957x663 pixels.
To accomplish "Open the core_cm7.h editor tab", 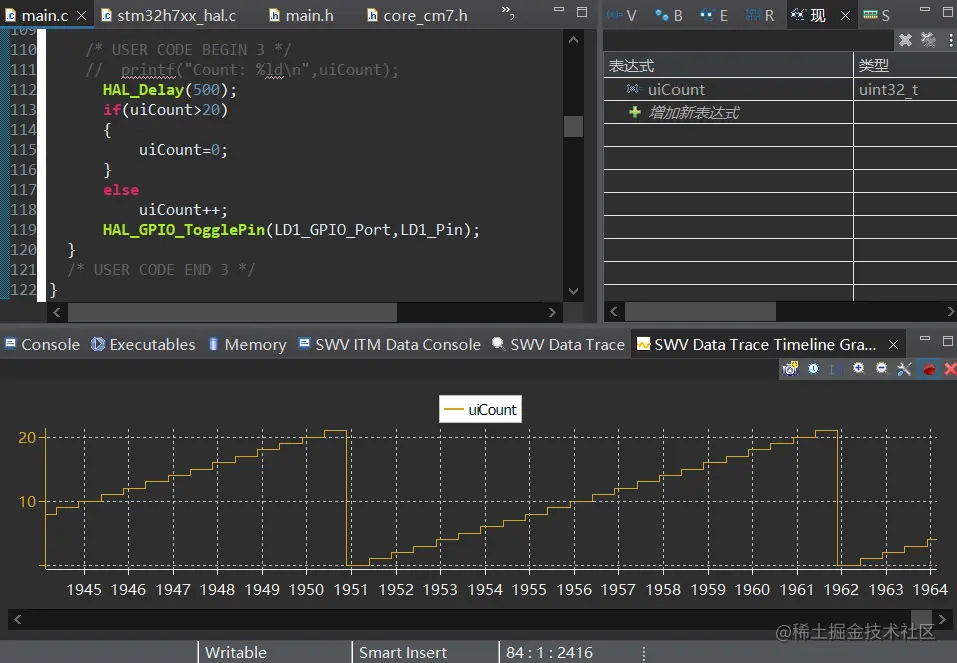I will point(417,15).
